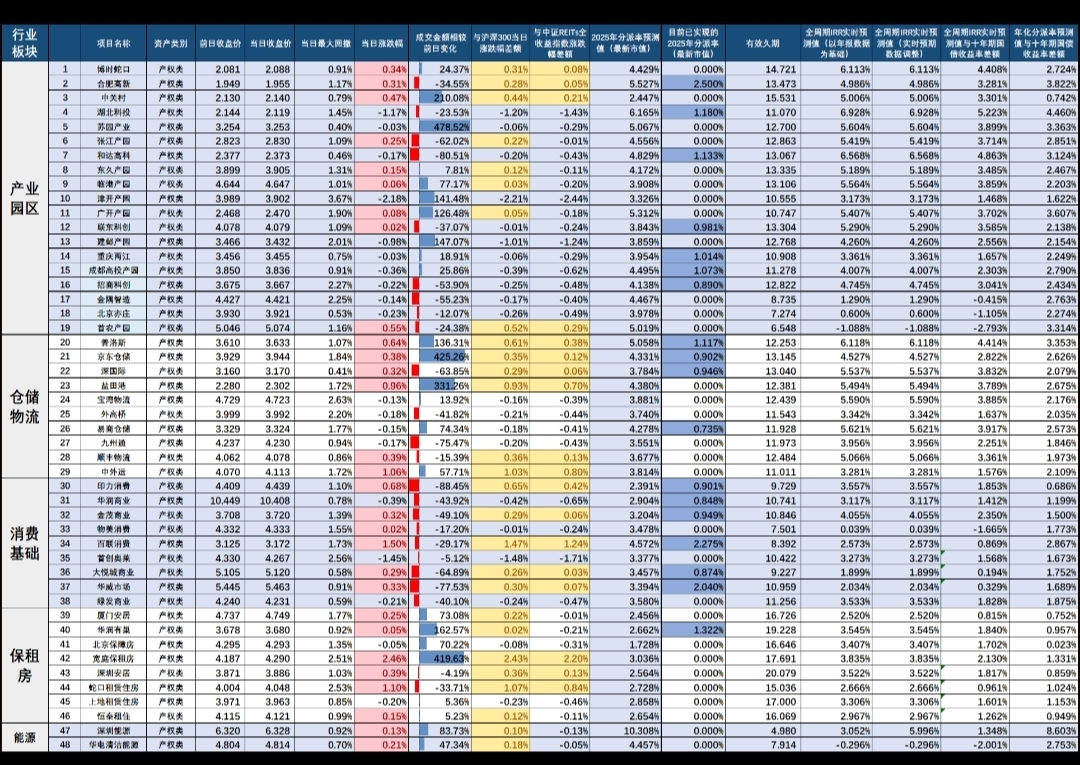Click project name 博时蛇口 in row 1
Viewport: 1080px width, 765px height.
114,69
